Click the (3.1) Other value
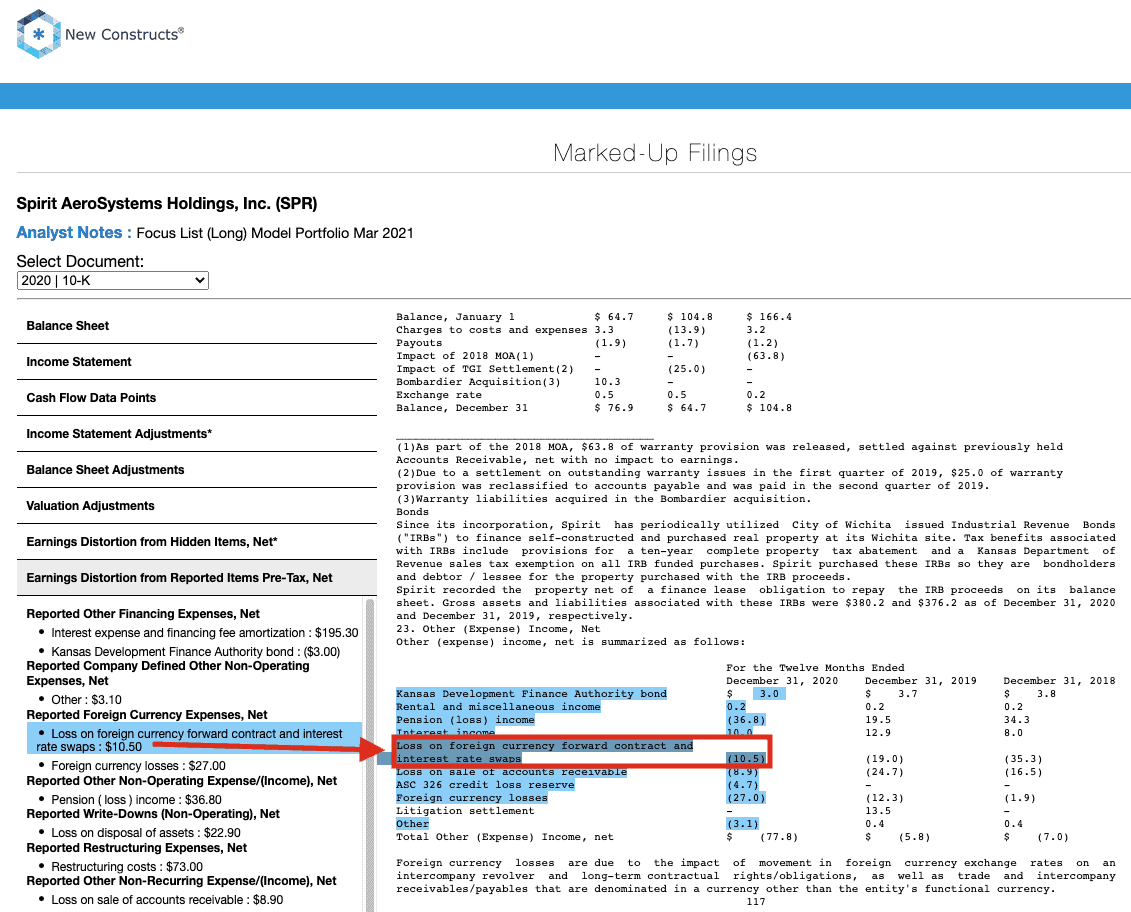 pos(742,824)
